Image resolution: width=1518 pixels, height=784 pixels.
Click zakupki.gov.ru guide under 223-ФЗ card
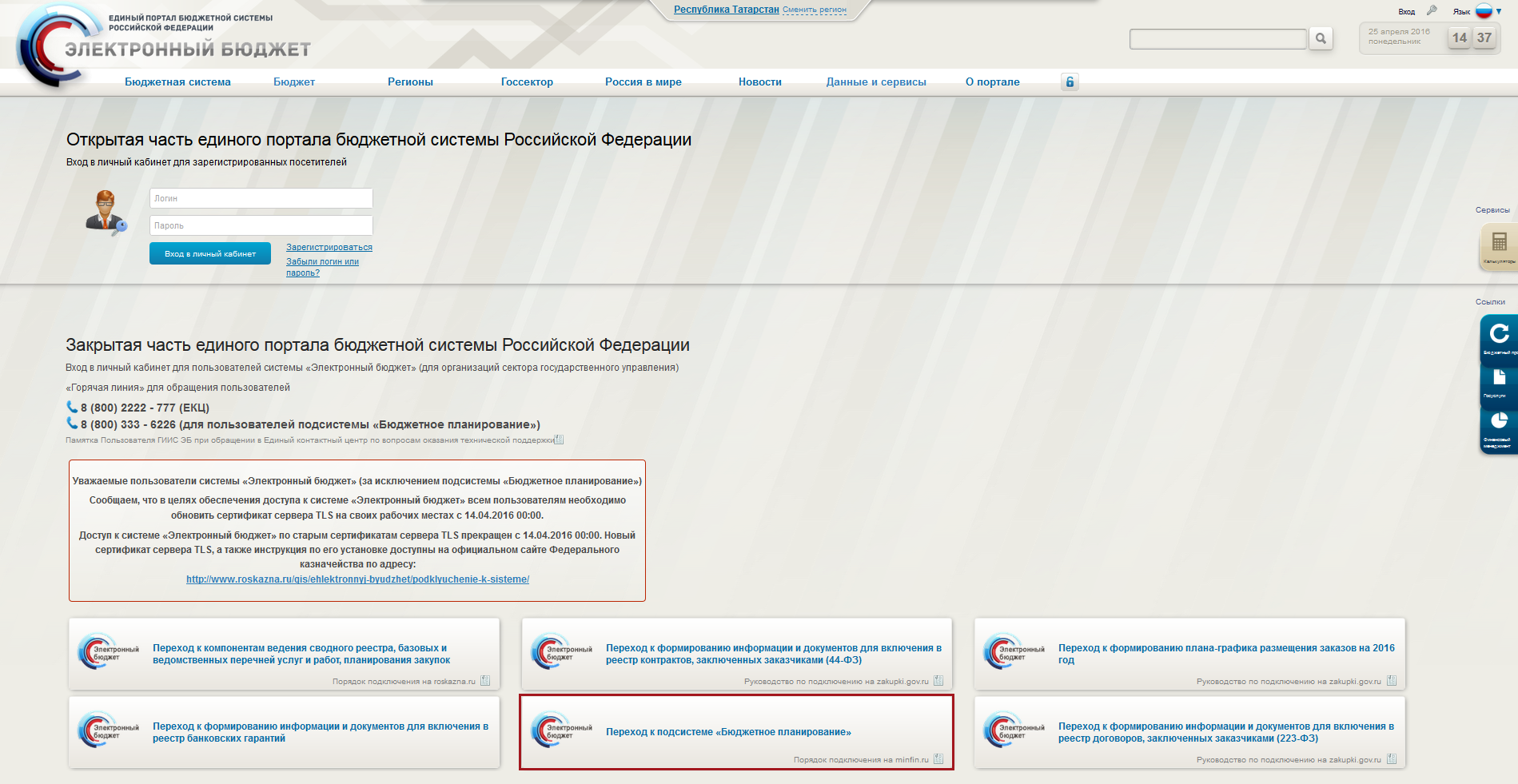tap(1289, 760)
